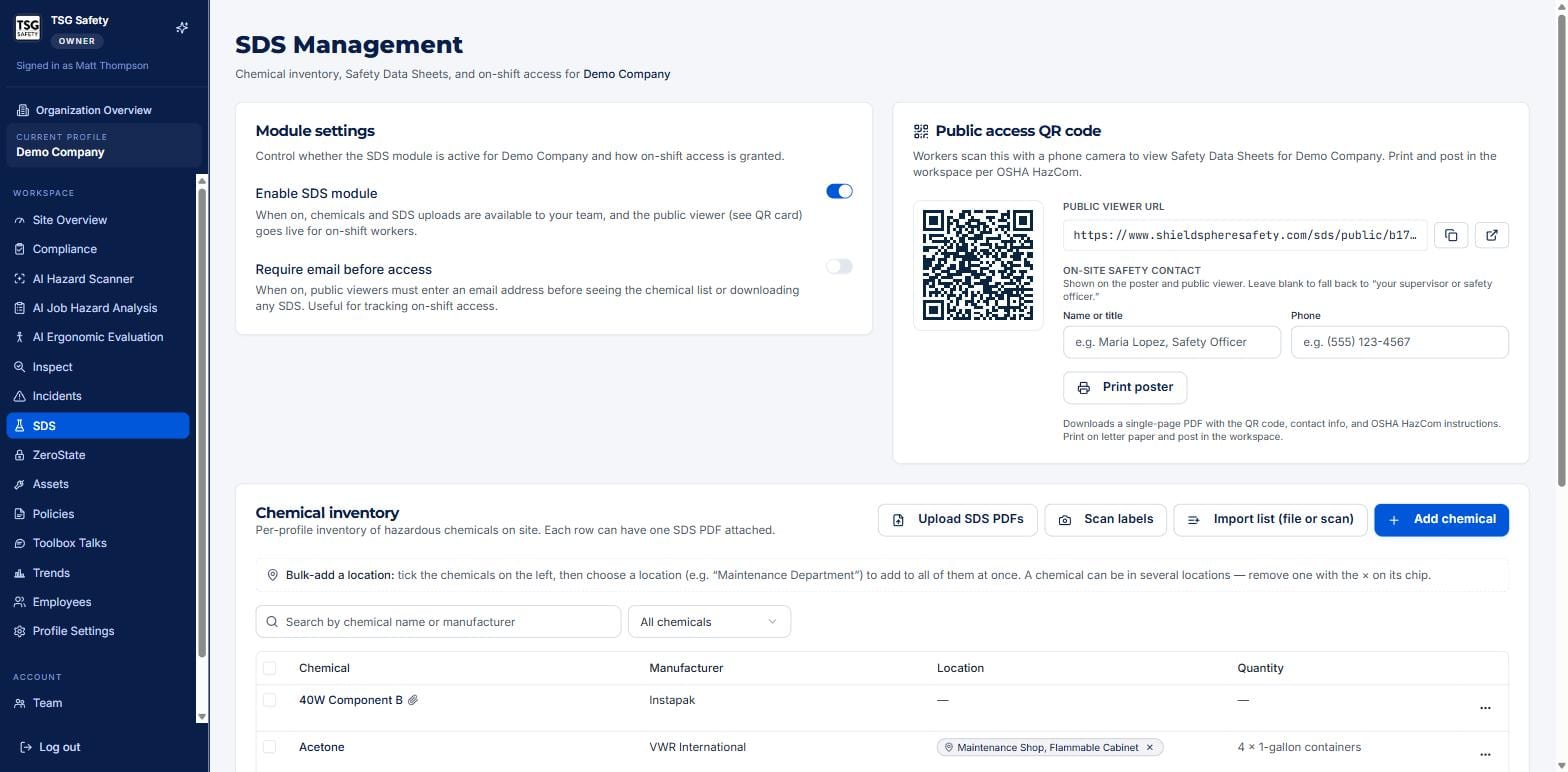The height and width of the screenshot is (772, 1568).
Task: Open Assets page
Action: click(98, 484)
